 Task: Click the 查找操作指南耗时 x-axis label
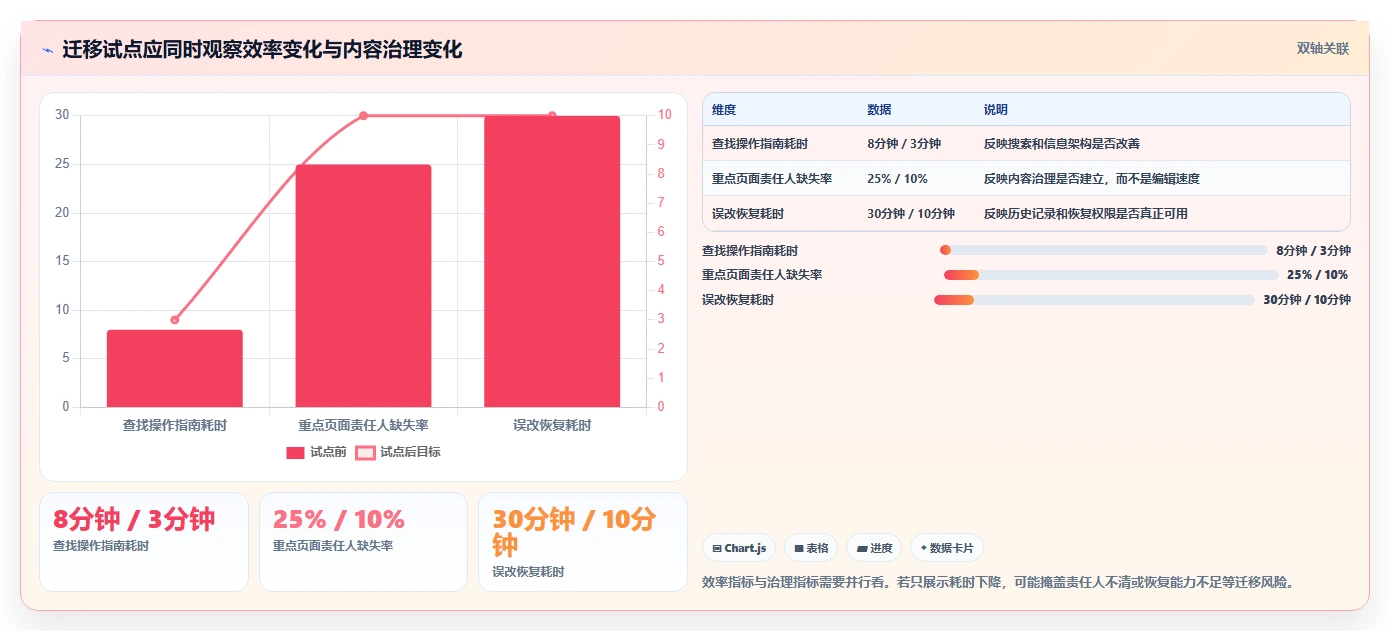(175, 425)
